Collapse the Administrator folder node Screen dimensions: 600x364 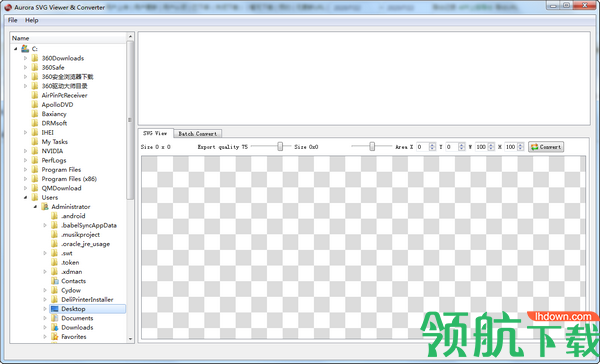35,207
